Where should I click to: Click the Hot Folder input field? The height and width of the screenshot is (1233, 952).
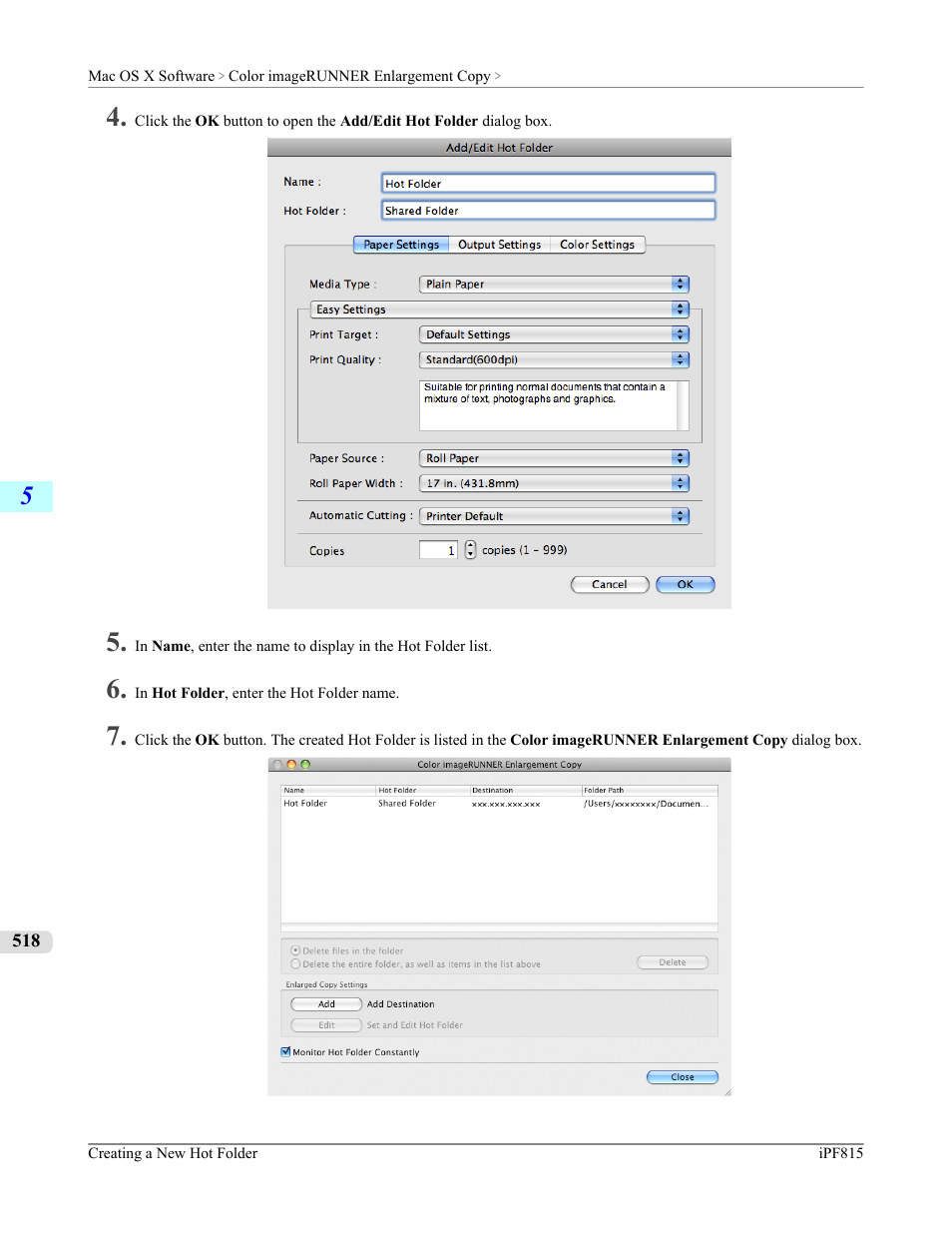click(x=548, y=210)
